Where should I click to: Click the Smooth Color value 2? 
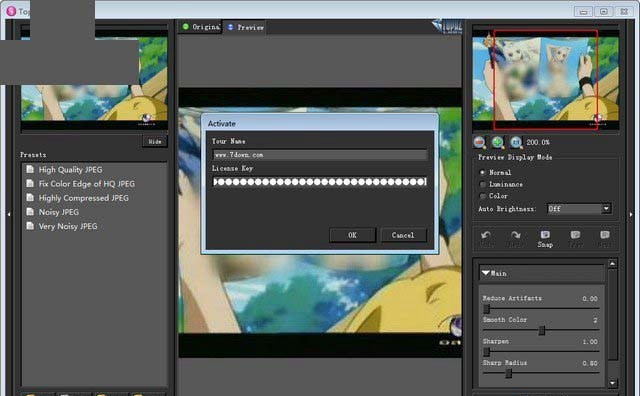tap(595, 320)
